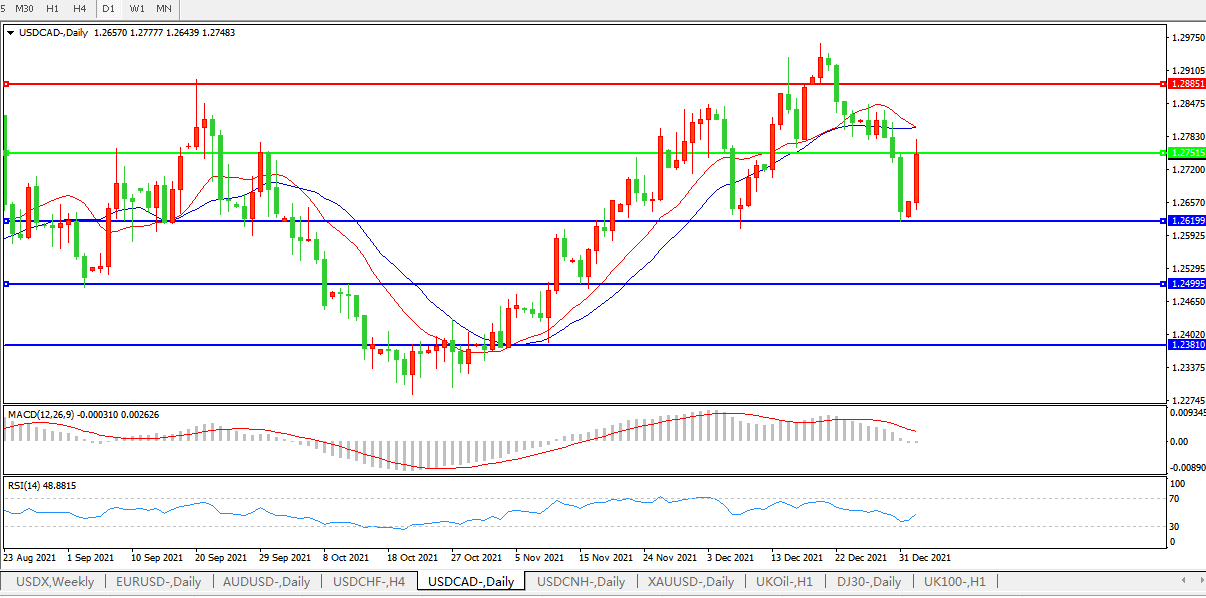Select the MN monthly timeframe
Viewport: 1206px width, 598px height.
(164, 8)
